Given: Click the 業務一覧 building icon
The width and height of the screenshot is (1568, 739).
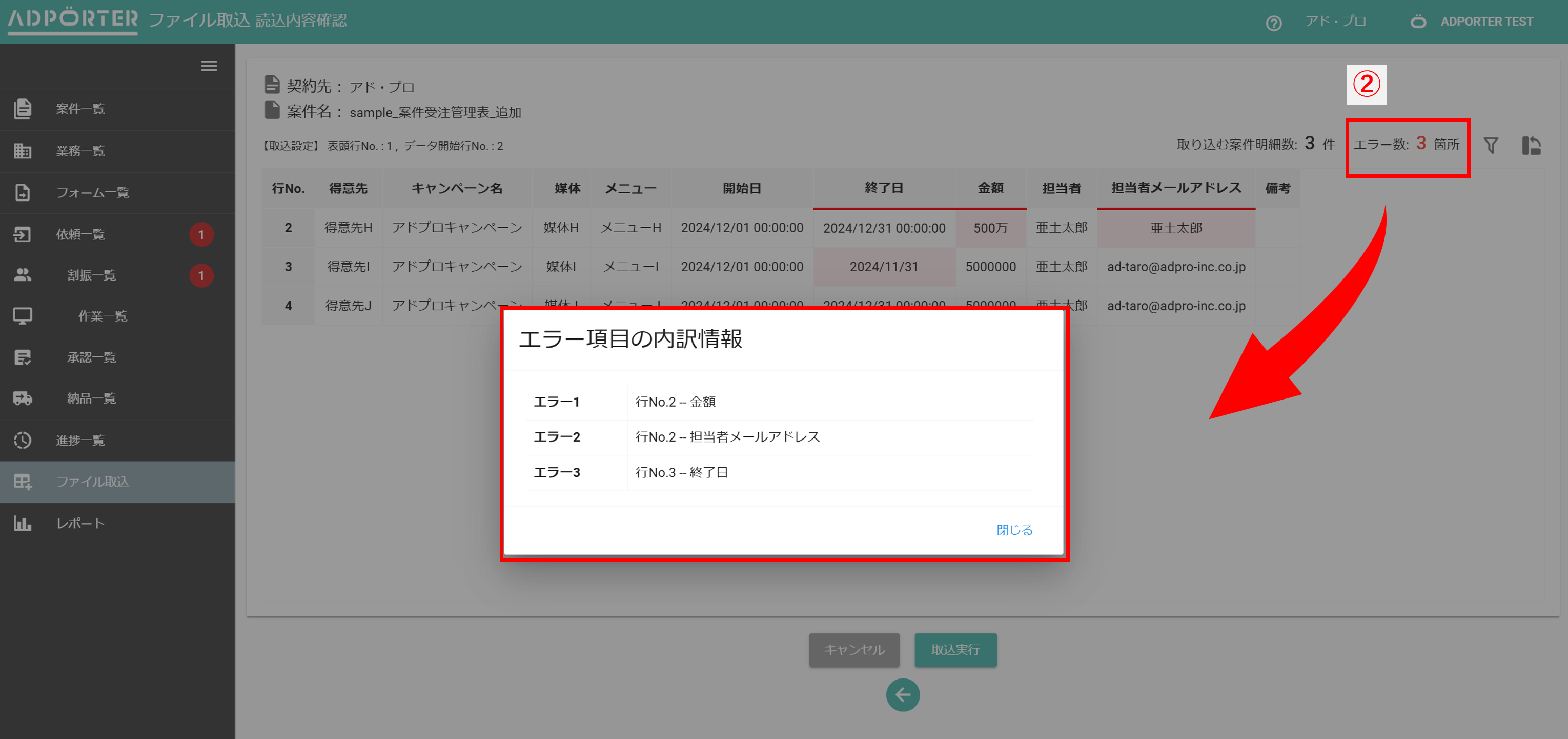Looking at the screenshot, I should pyautogui.click(x=23, y=150).
